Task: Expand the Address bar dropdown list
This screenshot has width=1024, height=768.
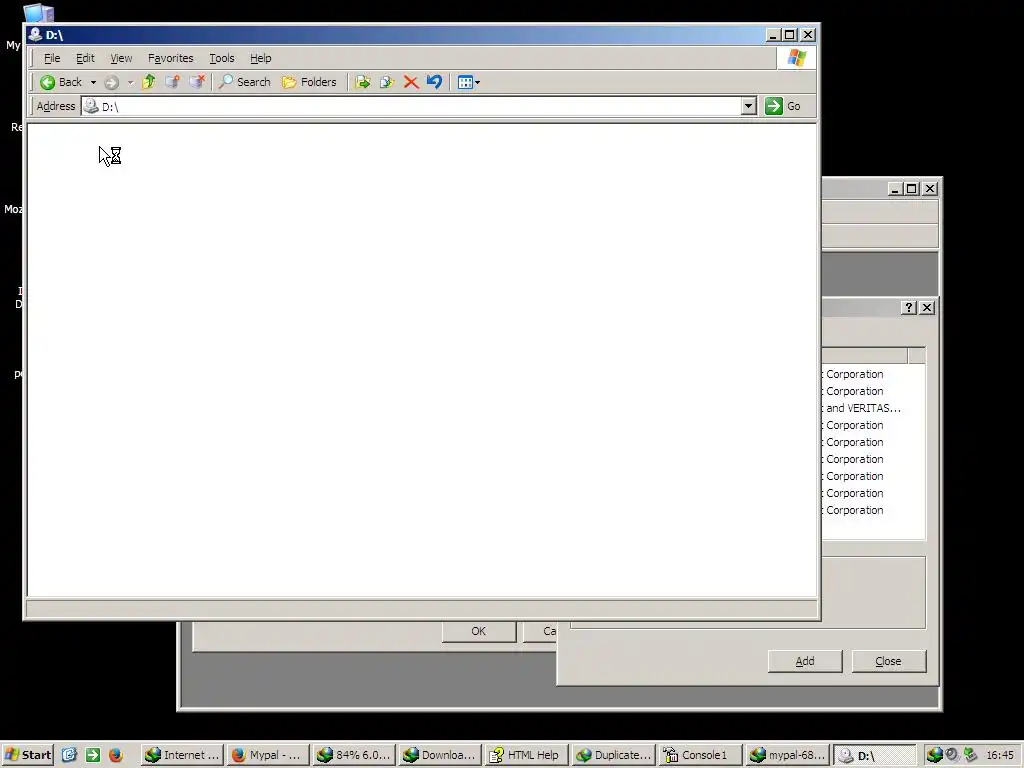Action: (749, 106)
